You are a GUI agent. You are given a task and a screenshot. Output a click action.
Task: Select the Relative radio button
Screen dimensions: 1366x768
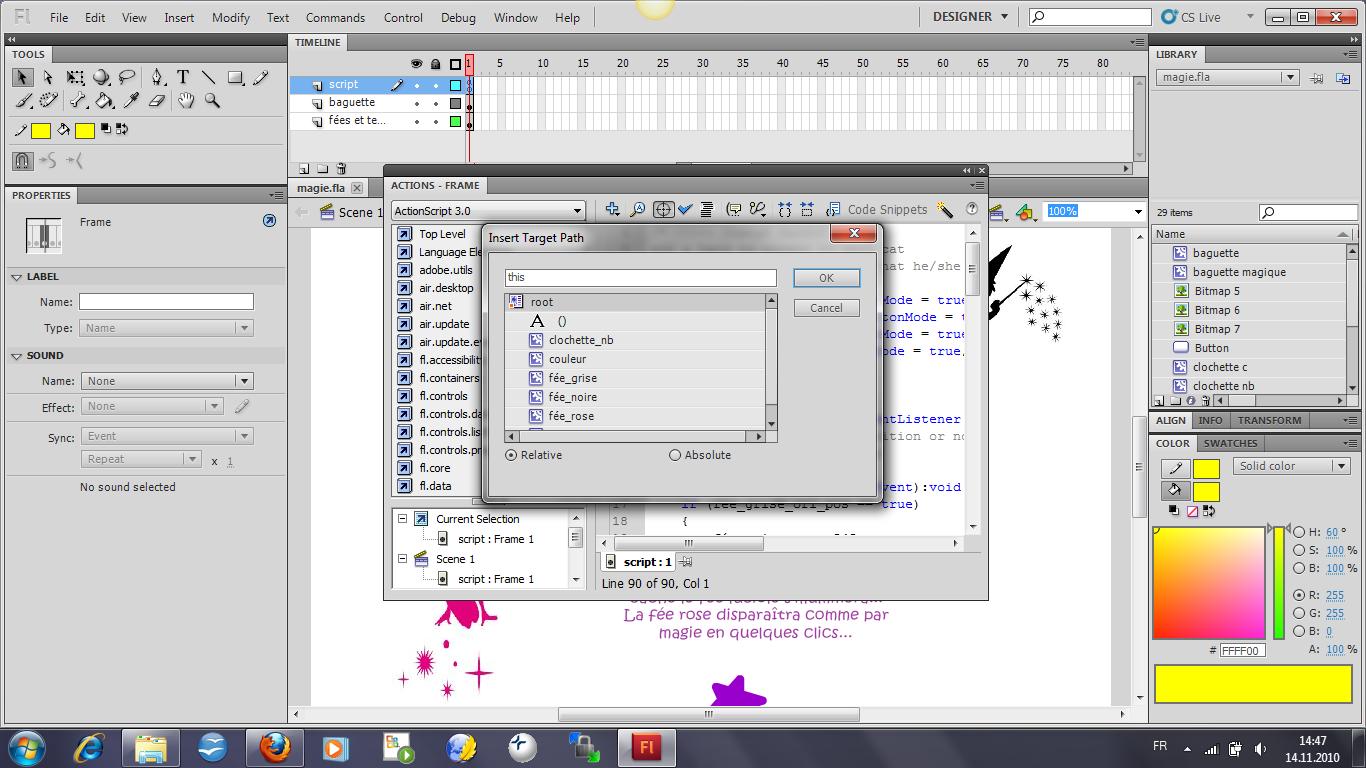click(x=512, y=455)
